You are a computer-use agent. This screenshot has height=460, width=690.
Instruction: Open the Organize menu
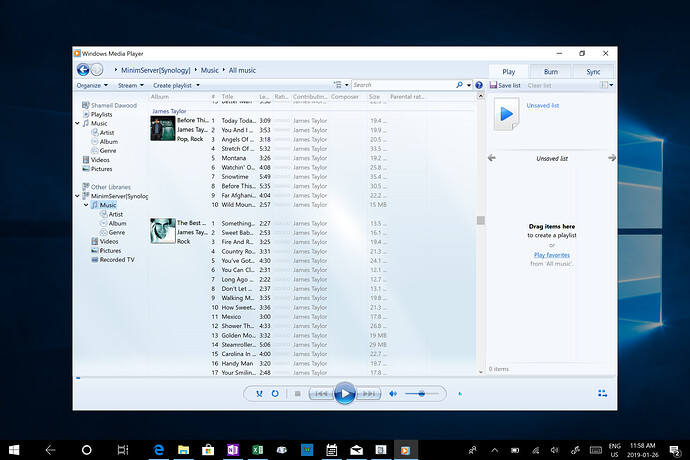click(92, 85)
